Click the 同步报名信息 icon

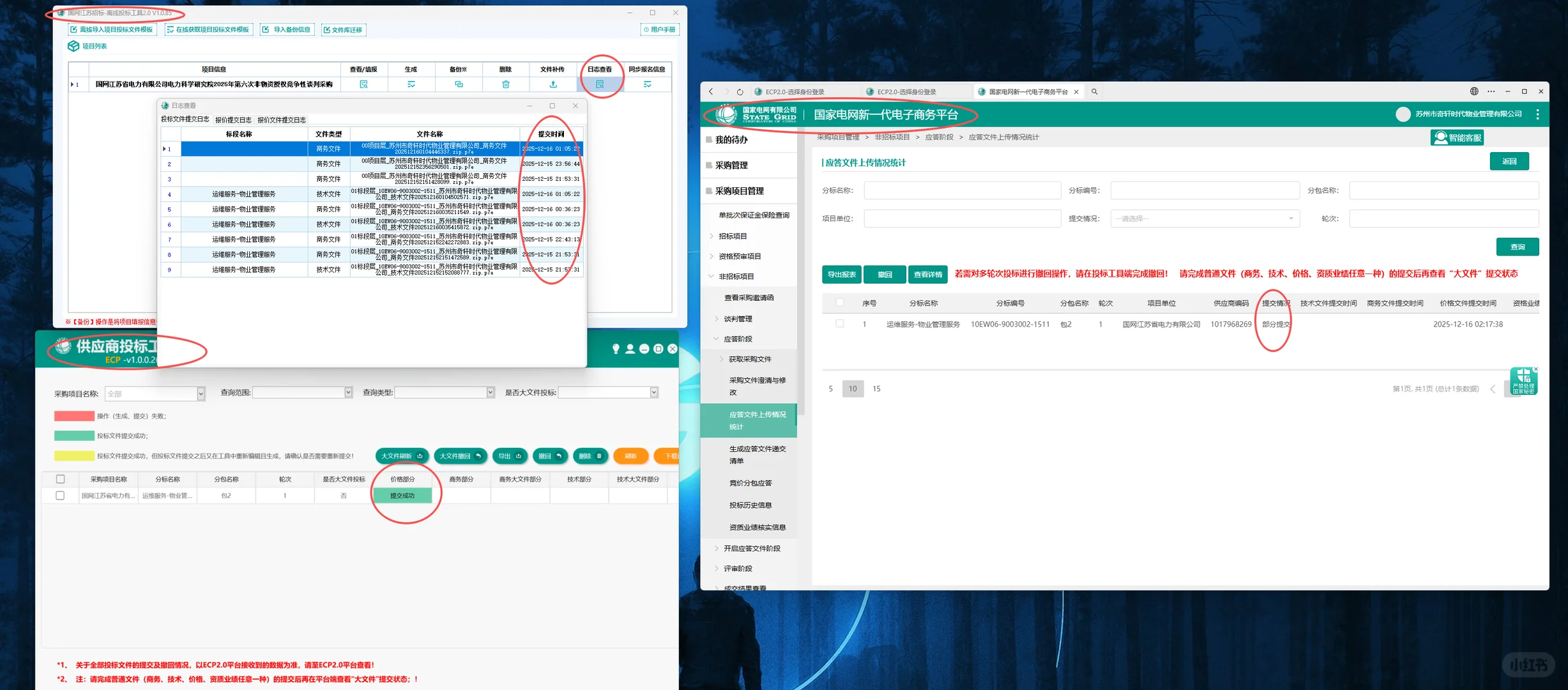coord(646,84)
